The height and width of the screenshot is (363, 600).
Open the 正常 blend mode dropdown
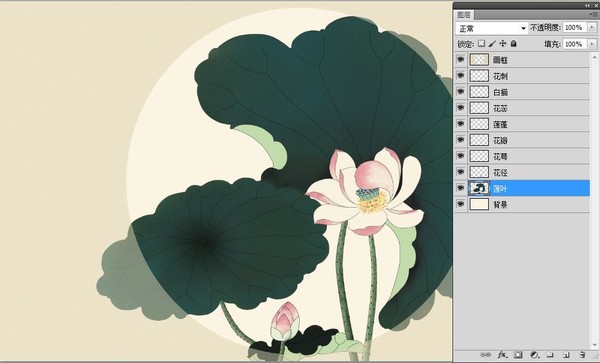(x=492, y=28)
